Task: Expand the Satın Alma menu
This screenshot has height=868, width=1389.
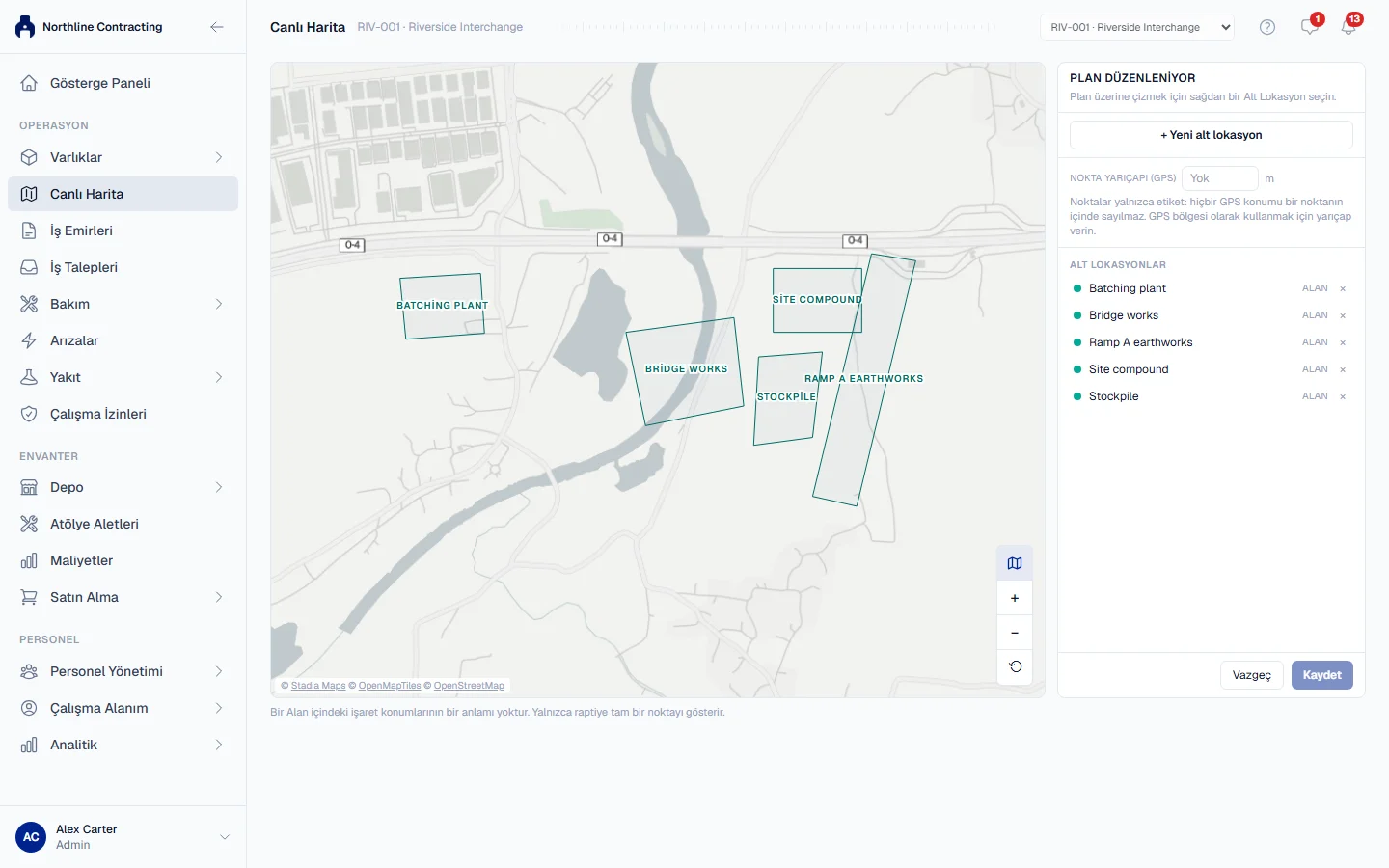Action: (x=219, y=597)
